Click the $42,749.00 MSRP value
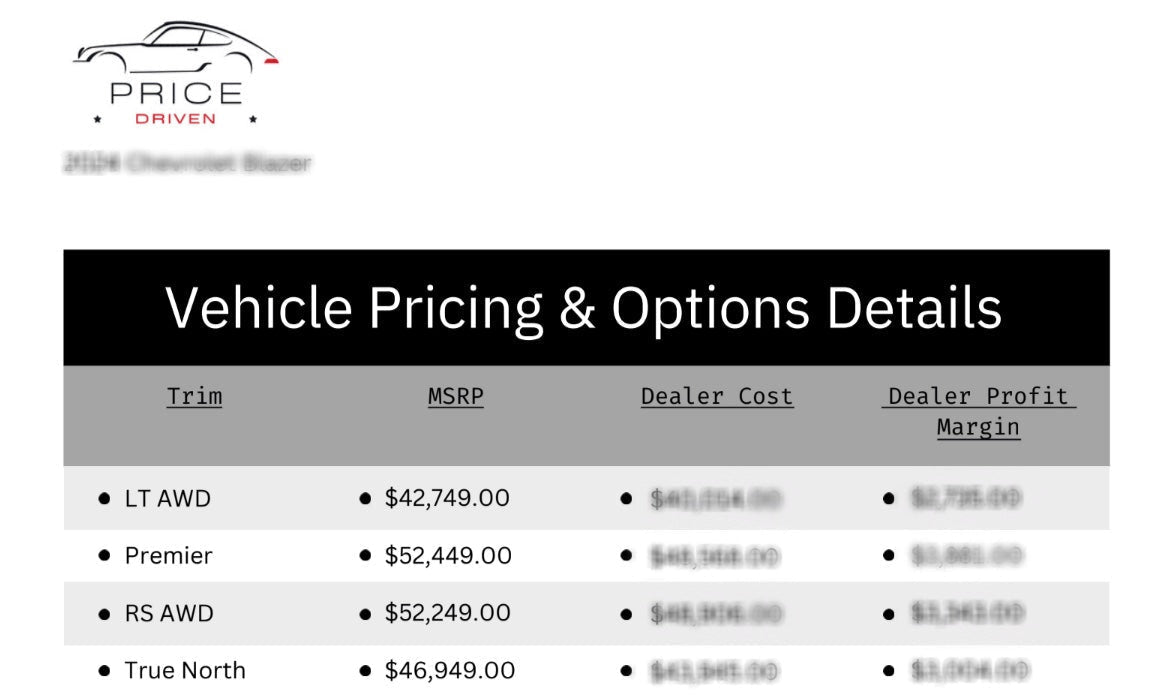 [x=447, y=498]
